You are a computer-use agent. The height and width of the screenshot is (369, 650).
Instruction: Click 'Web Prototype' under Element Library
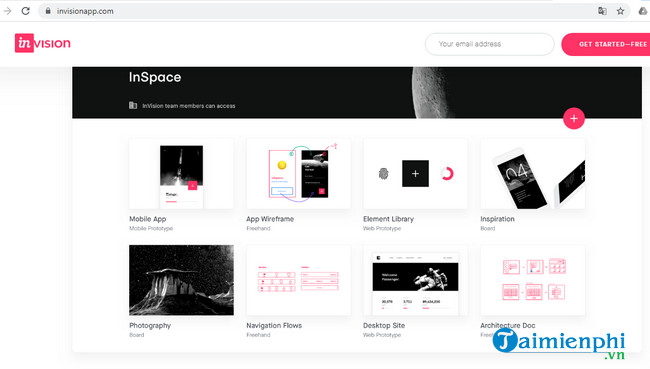[382, 228]
